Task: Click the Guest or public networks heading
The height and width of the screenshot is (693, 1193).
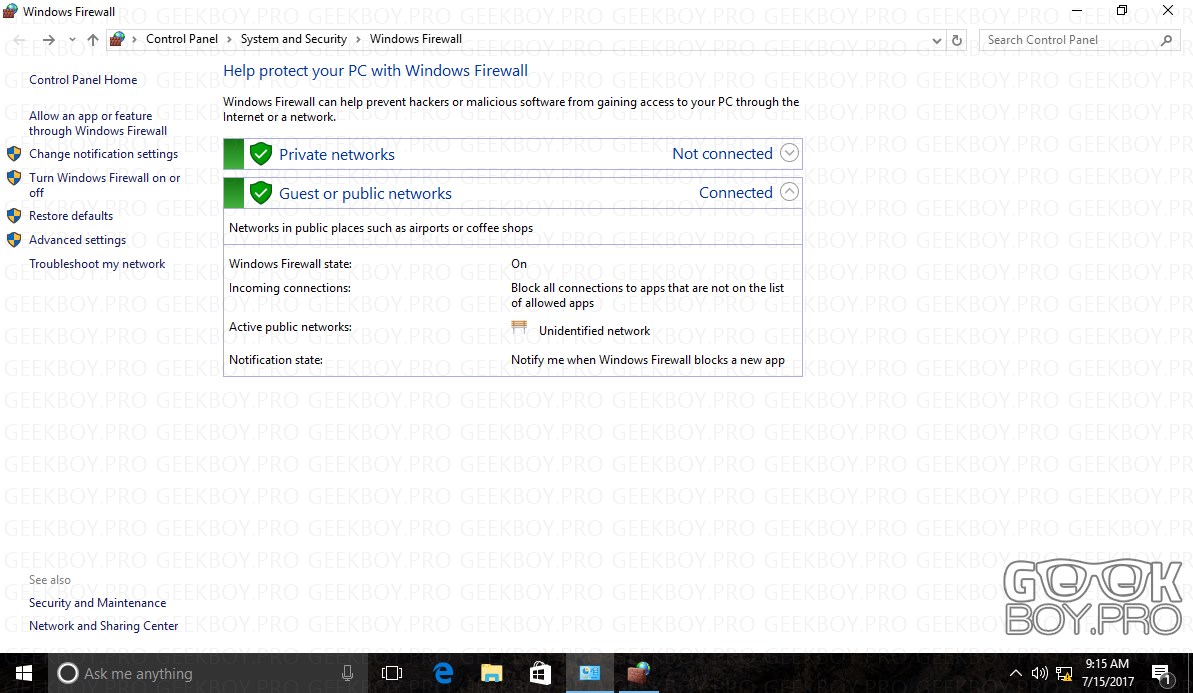Action: tap(365, 193)
